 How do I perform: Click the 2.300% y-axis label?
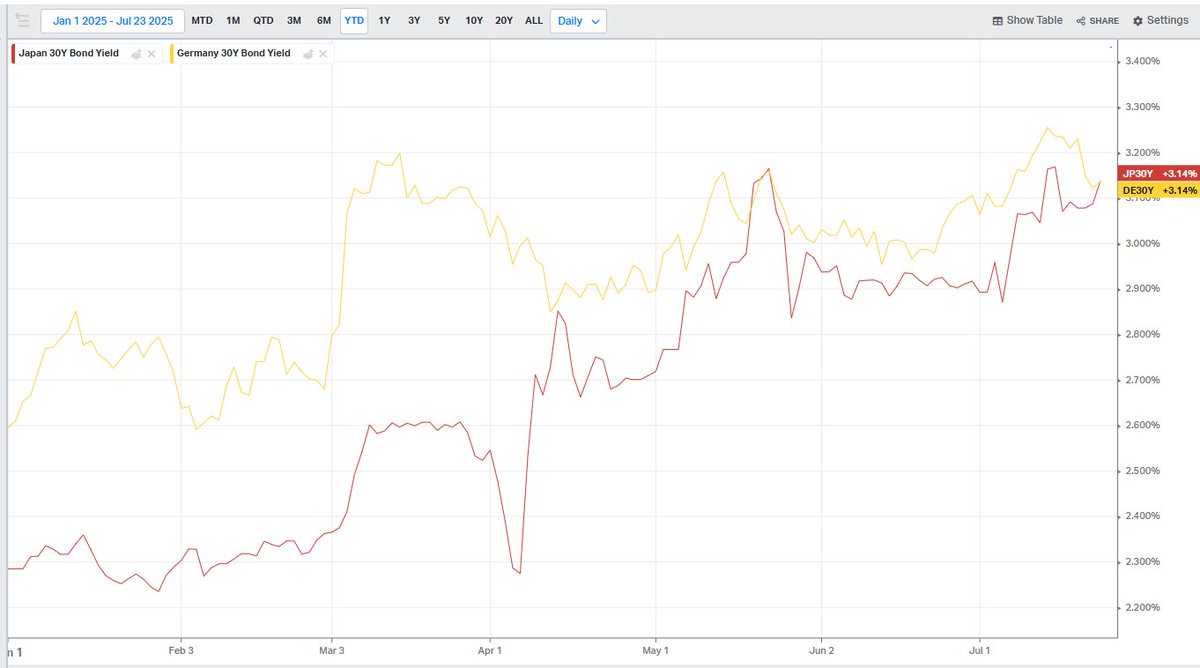[1142, 562]
